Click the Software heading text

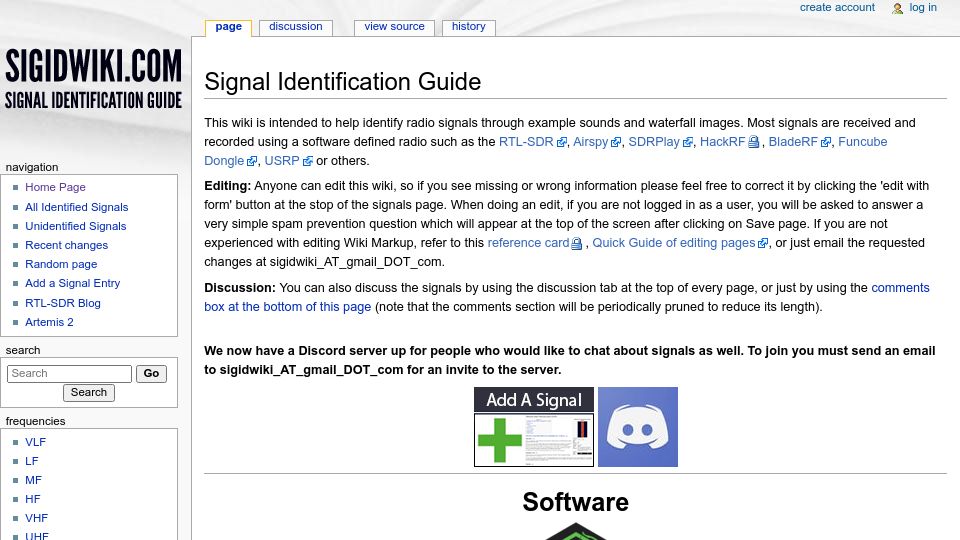click(576, 502)
